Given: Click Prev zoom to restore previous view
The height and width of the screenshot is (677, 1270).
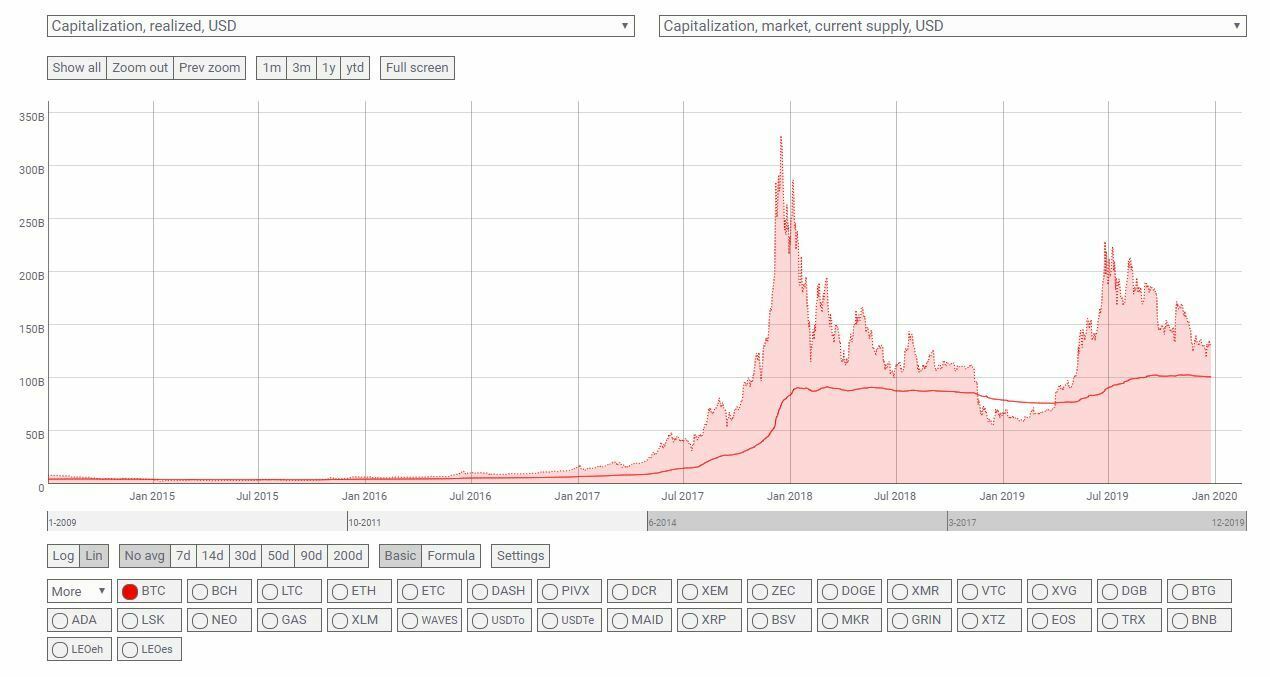Looking at the screenshot, I should point(208,68).
